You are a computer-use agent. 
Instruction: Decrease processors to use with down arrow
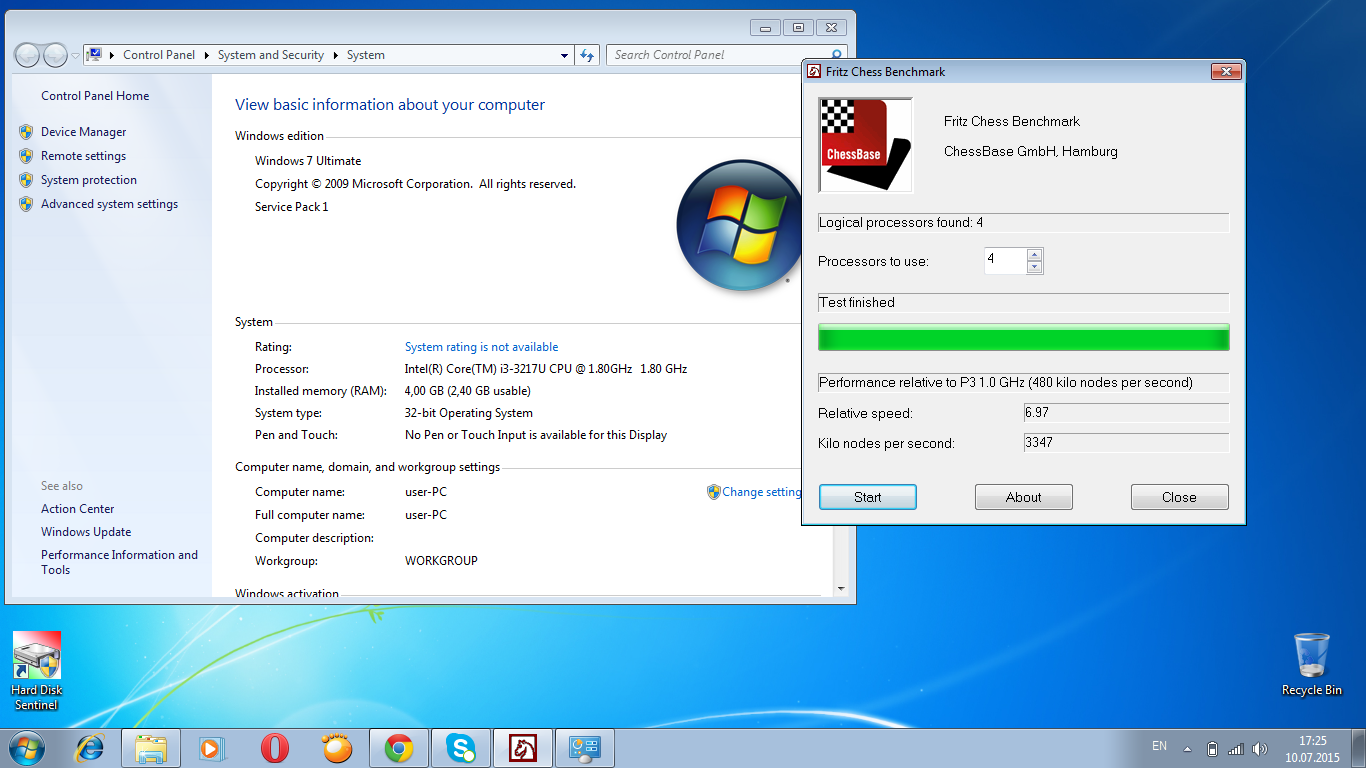[1035, 267]
